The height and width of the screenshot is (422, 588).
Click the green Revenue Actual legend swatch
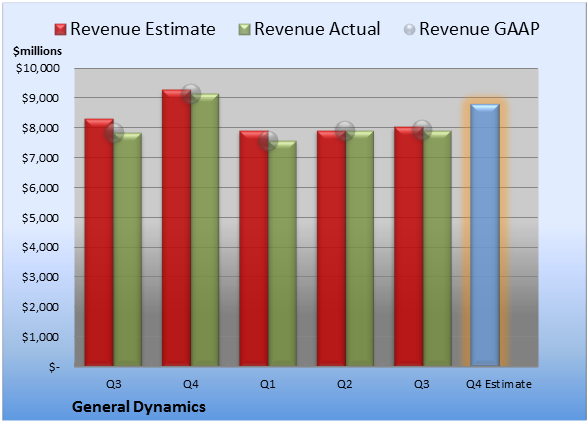pyautogui.click(x=244, y=30)
